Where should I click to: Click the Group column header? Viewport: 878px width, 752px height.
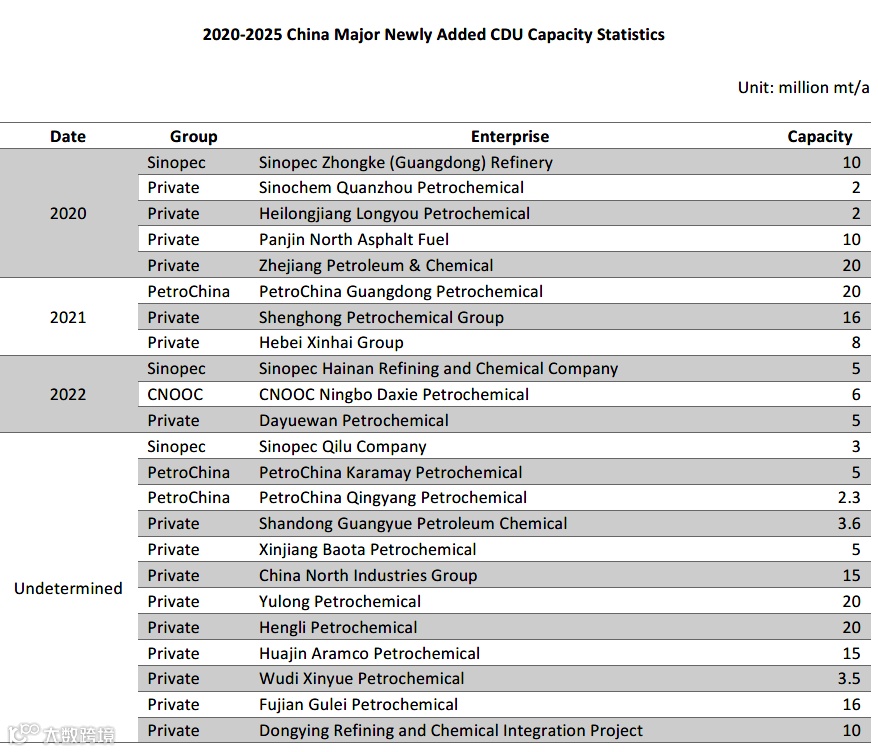point(194,137)
